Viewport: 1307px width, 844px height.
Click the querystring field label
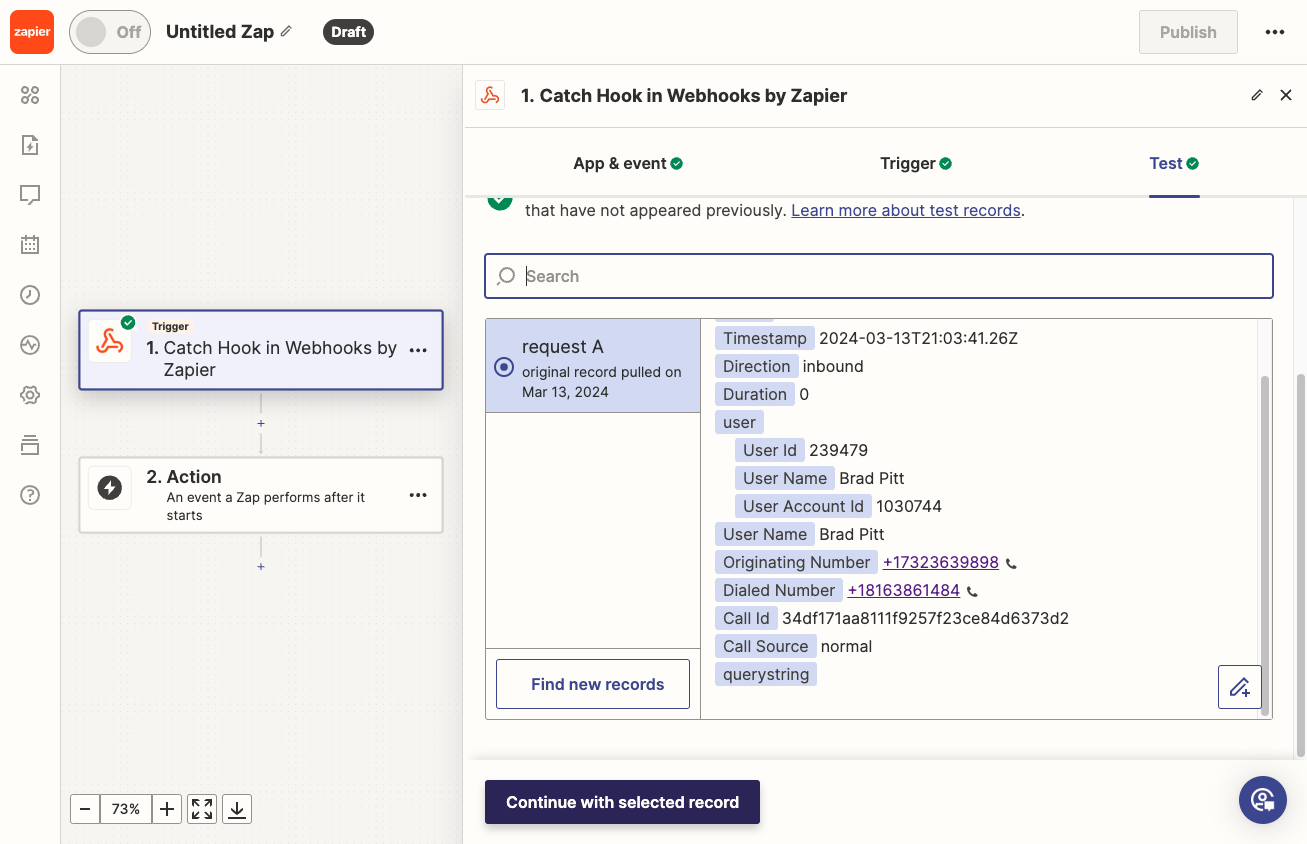[x=766, y=674]
